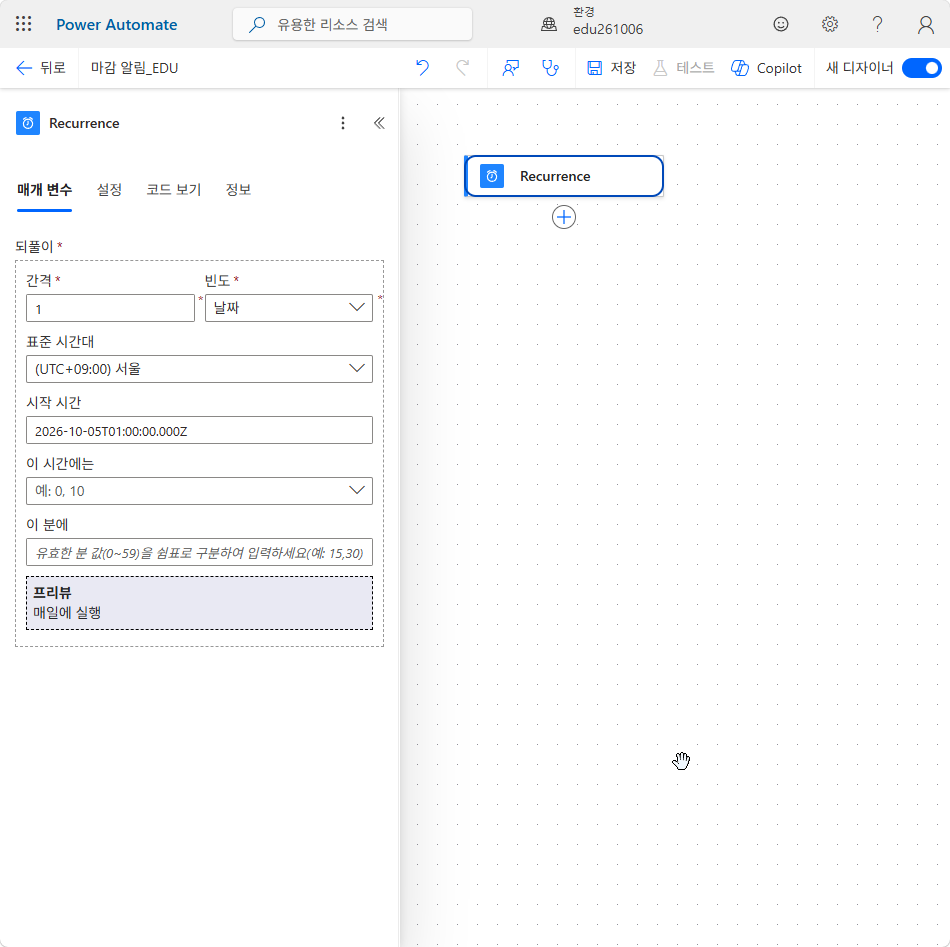Open the 빈도 frequency dropdown
This screenshot has height=947, width=950.
point(289,308)
